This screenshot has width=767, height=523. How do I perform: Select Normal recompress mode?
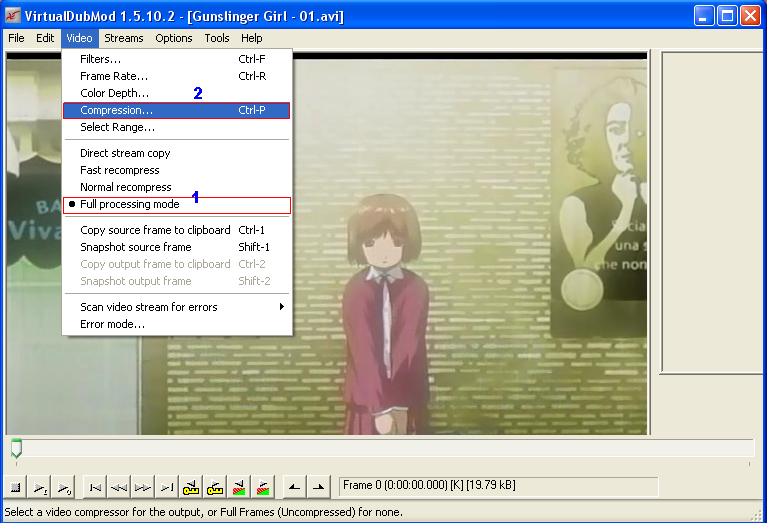177,187
